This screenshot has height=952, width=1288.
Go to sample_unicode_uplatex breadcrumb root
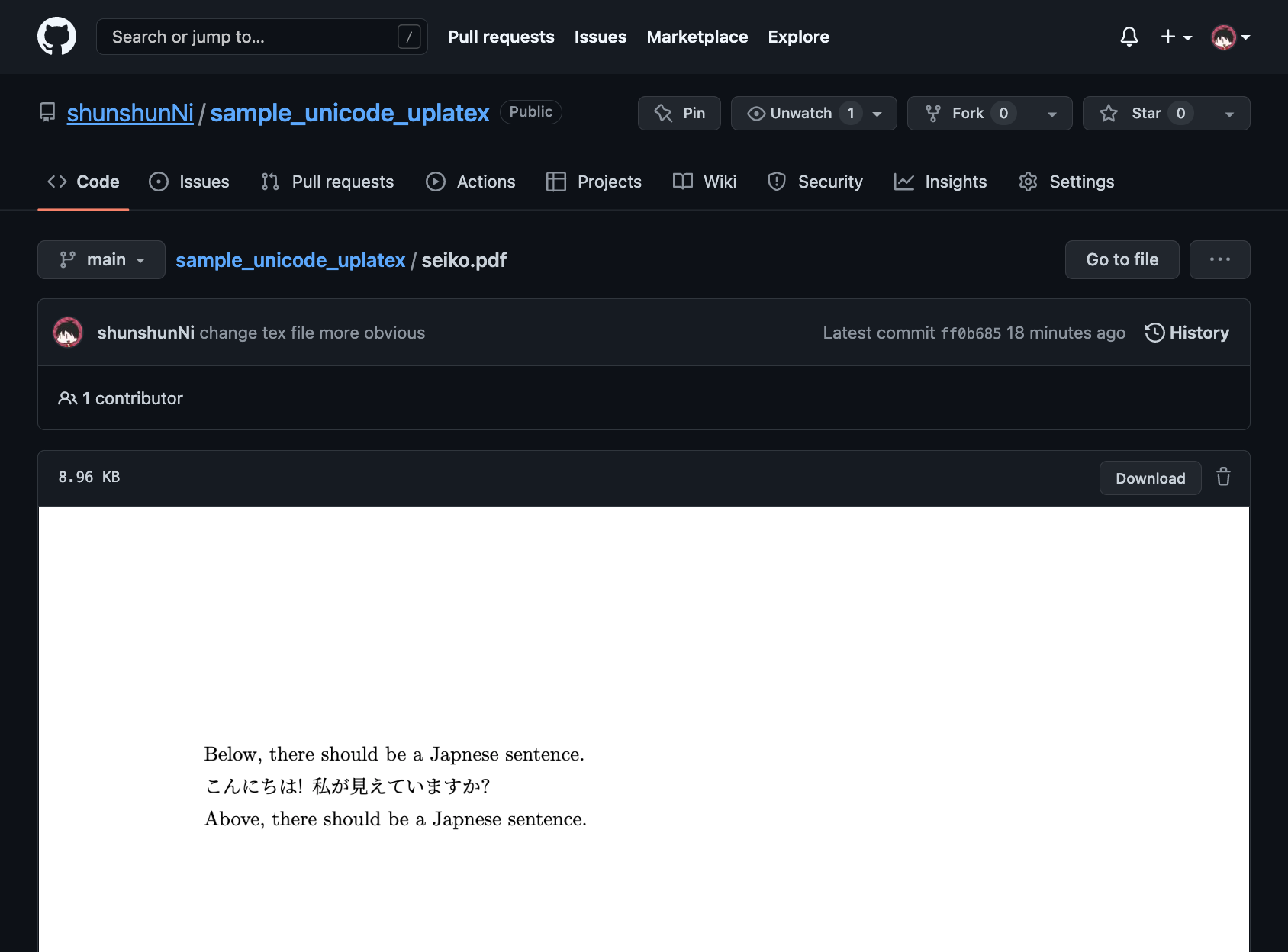pyautogui.click(x=290, y=260)
